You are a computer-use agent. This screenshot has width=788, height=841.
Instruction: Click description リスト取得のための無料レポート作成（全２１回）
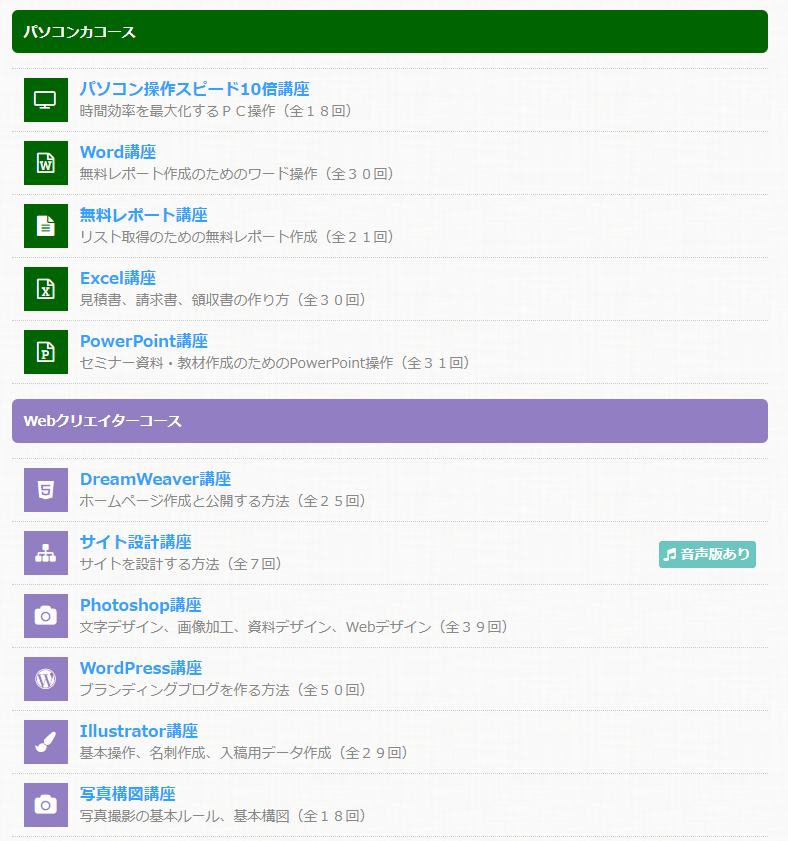(x=239, y=237)
